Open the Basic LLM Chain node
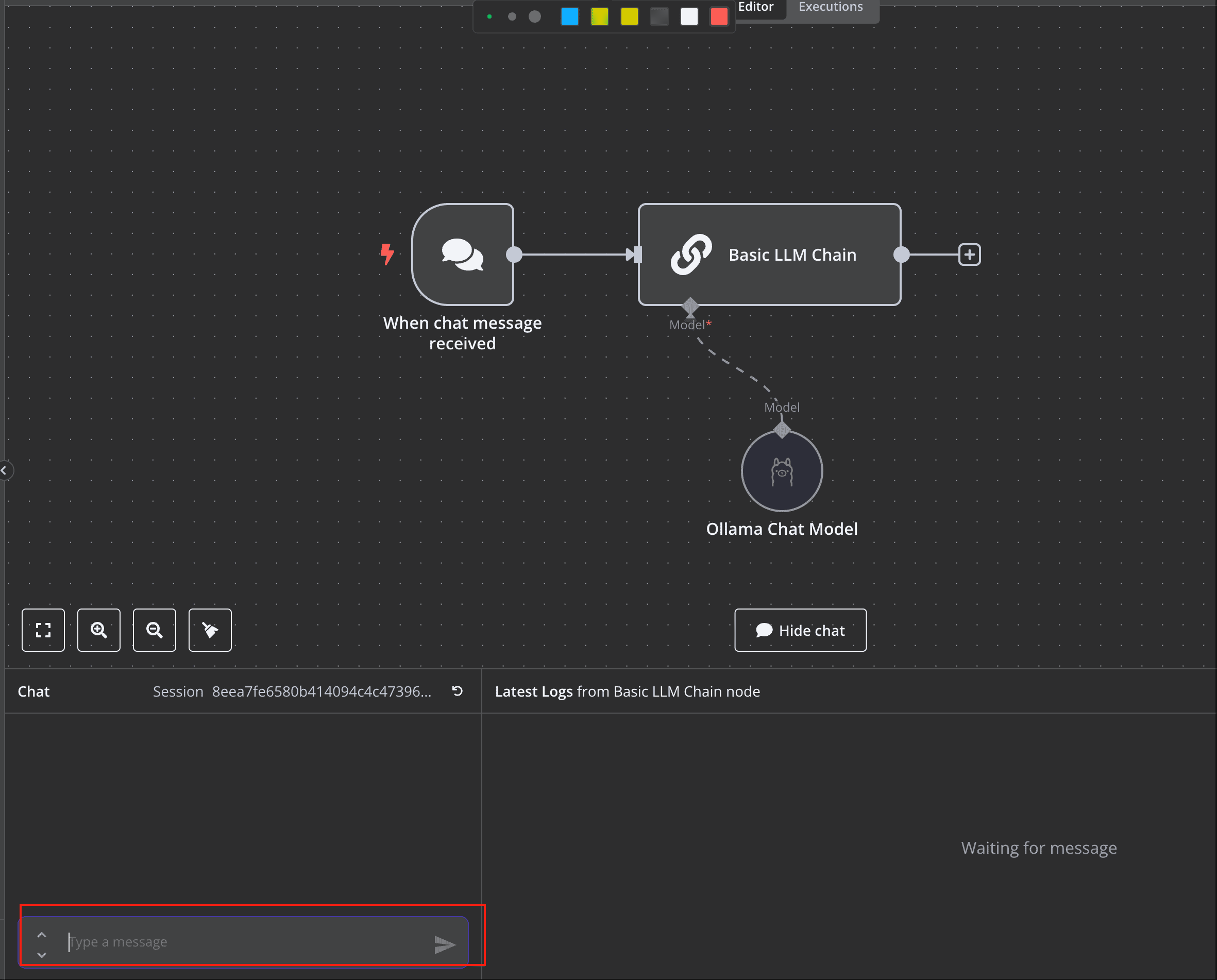This screenshot has width=1217, height=980. click(x=769, y=255)
